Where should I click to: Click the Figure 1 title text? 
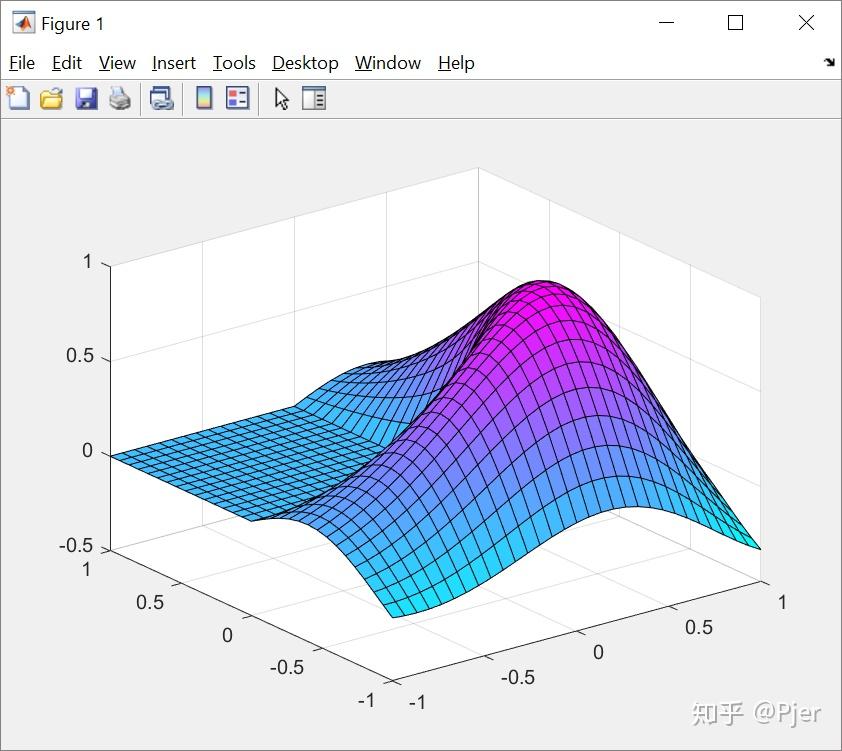[72, 24]
